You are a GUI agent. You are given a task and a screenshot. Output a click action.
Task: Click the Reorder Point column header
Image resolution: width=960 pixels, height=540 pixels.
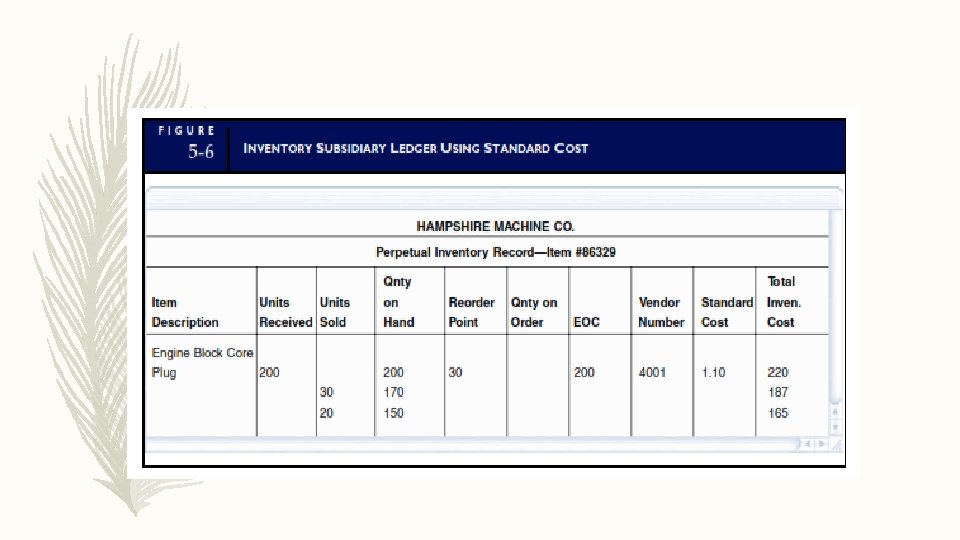(x=471, y=312)
